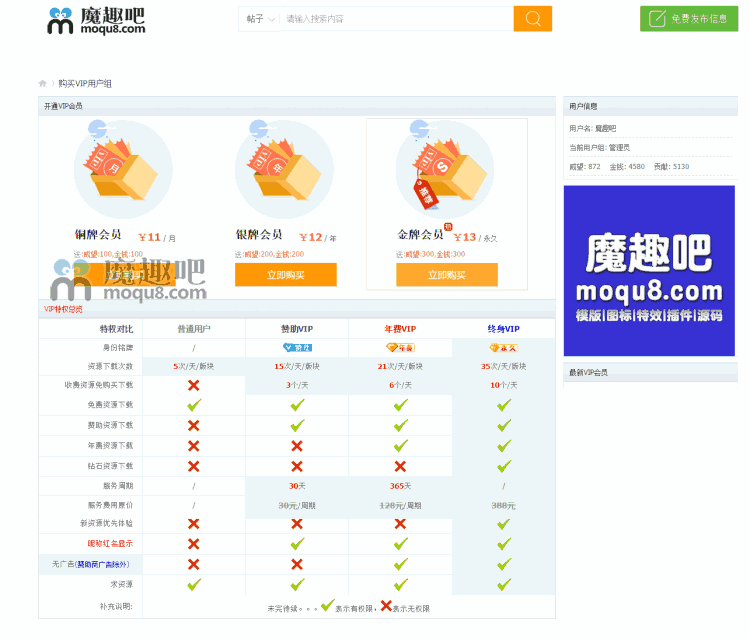Click 终身VIP checkmark in 求资源 row
This screenshot has height=639, width=750.
pyautogui.click(x=504, y=584)
